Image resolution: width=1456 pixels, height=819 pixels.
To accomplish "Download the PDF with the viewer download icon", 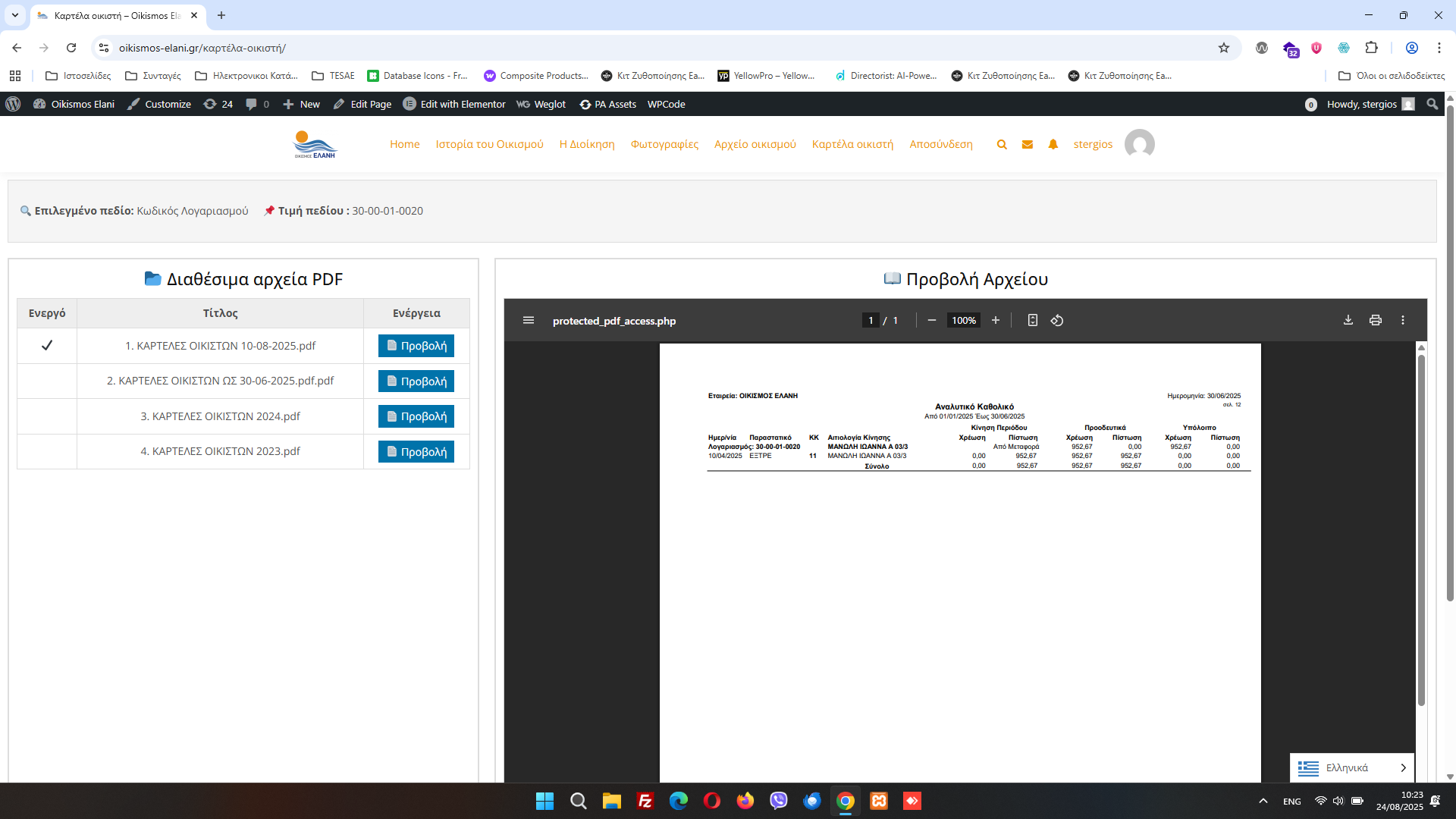I will [1348, 320].
